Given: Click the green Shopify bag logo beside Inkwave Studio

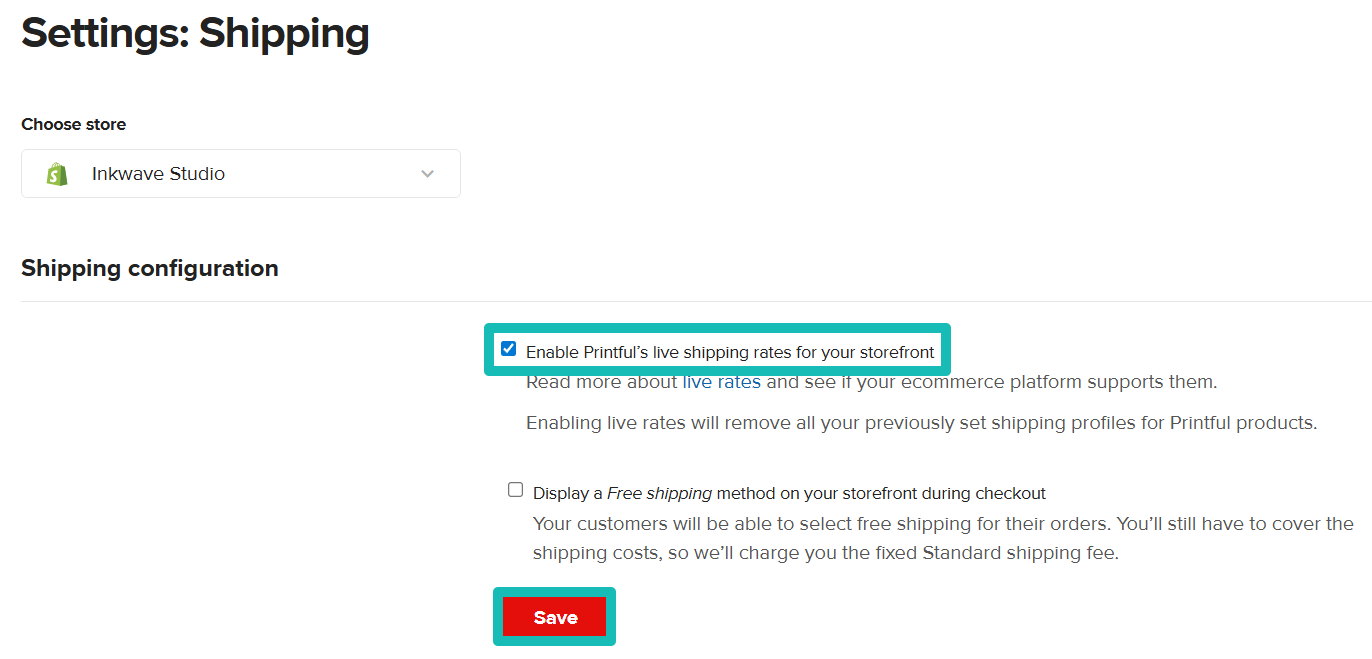Looking at the screenshot, I should tap(57, 173).
